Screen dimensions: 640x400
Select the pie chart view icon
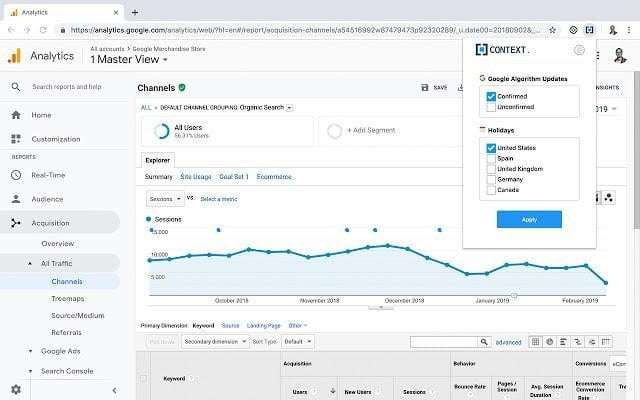click(x=549, y=342)
